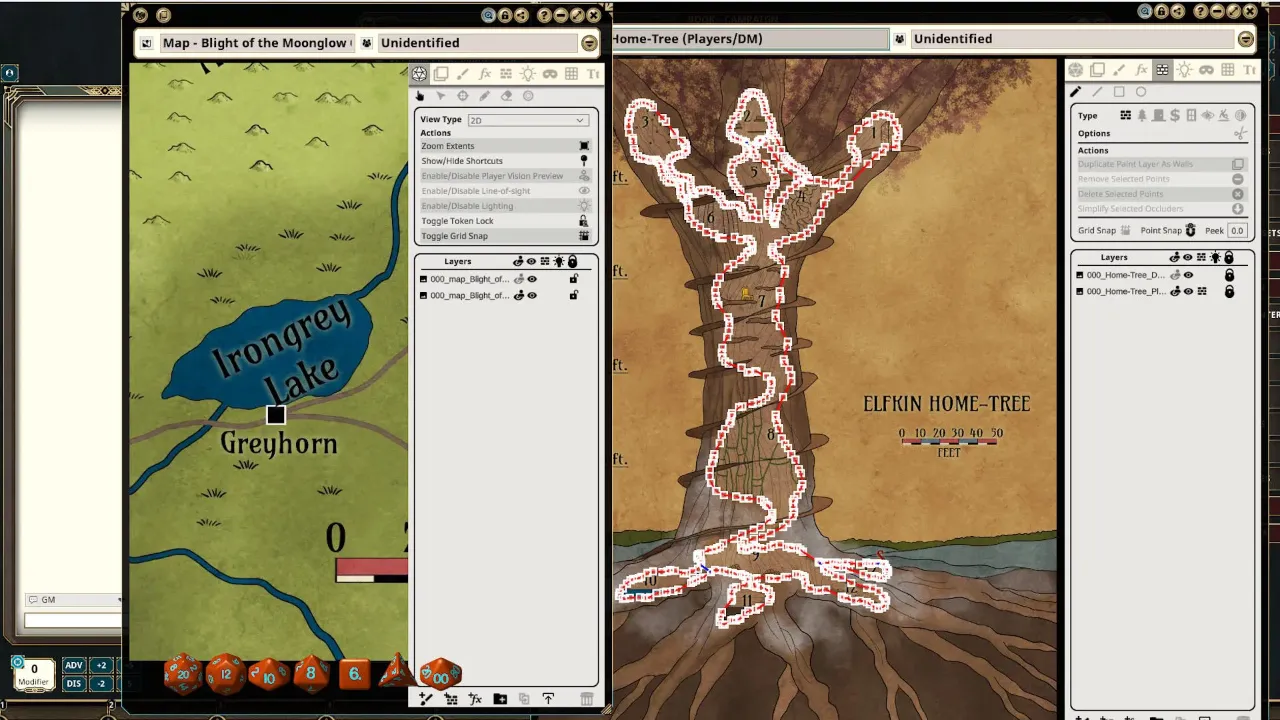Open the GM chat mode dropdown
Image resolution: width=1280 pixels, height=720 pixels.
point(72,600)
